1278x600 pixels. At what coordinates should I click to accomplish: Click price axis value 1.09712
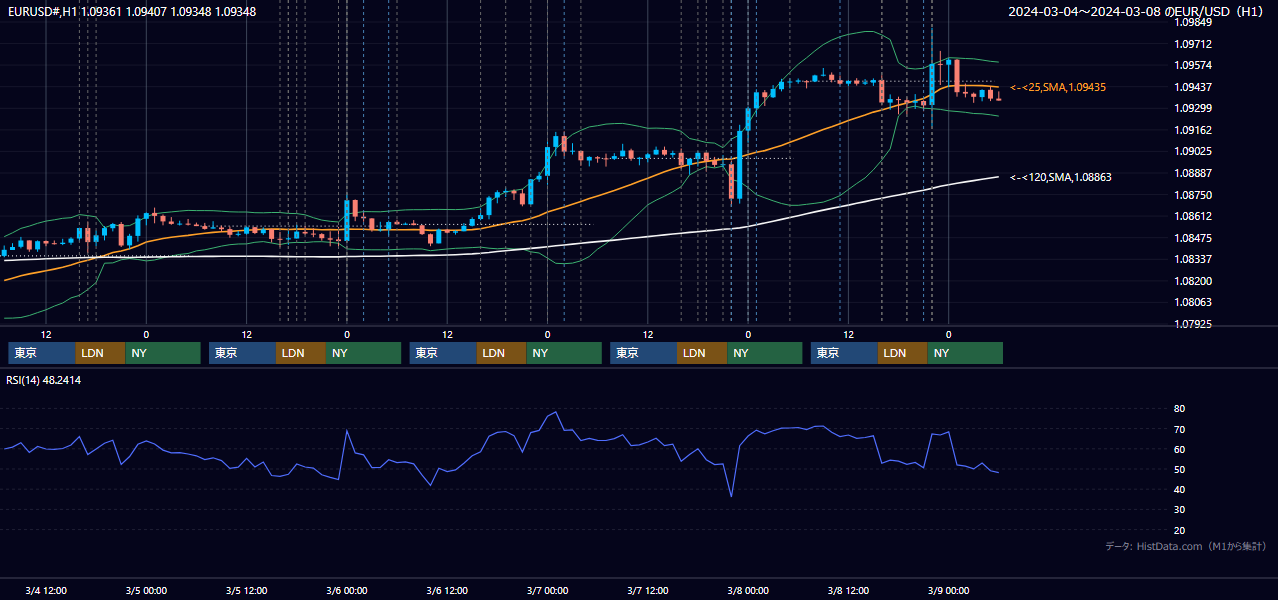1194,44
